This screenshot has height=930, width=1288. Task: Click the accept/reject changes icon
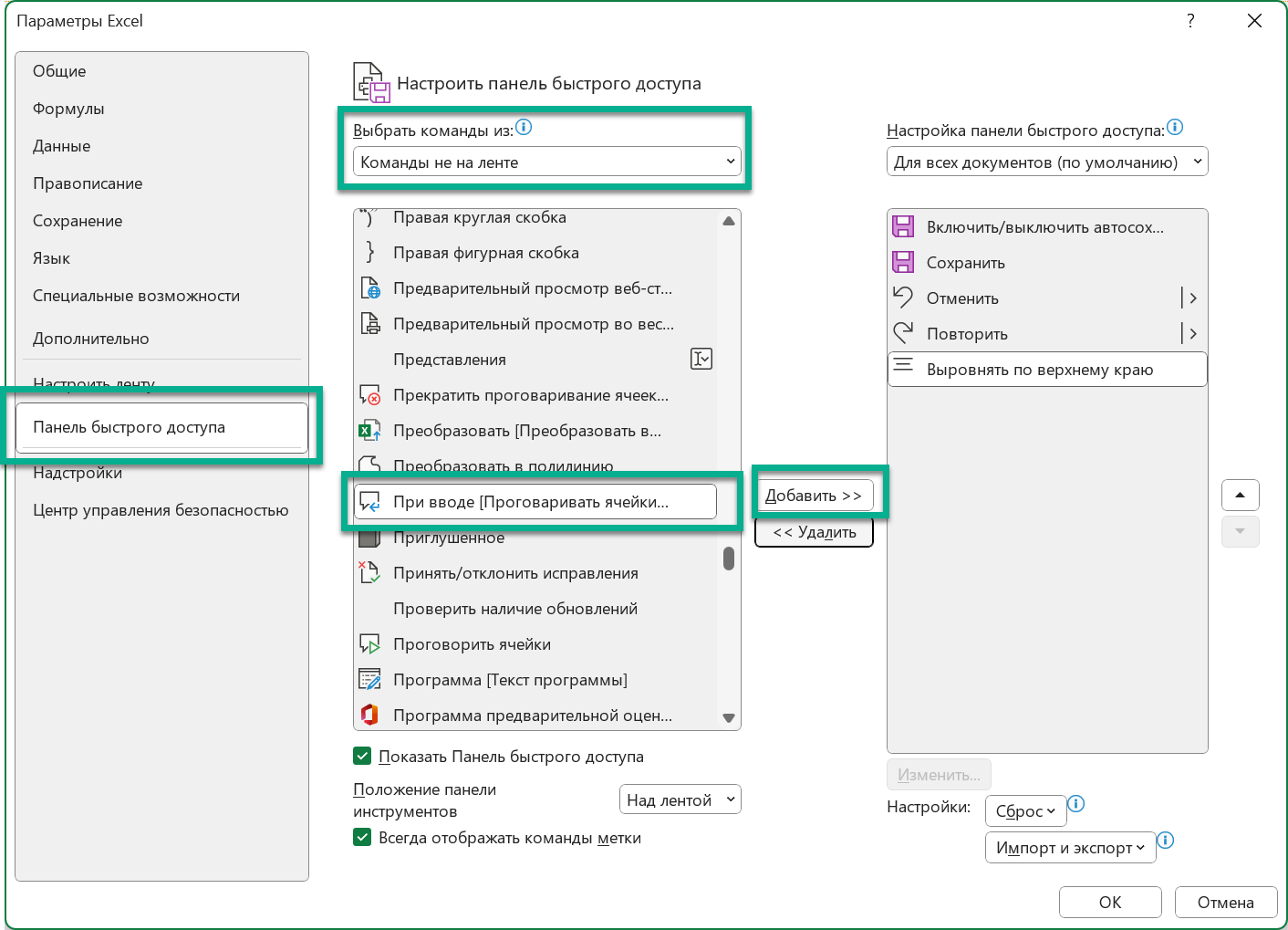click(x=369, y=573)
